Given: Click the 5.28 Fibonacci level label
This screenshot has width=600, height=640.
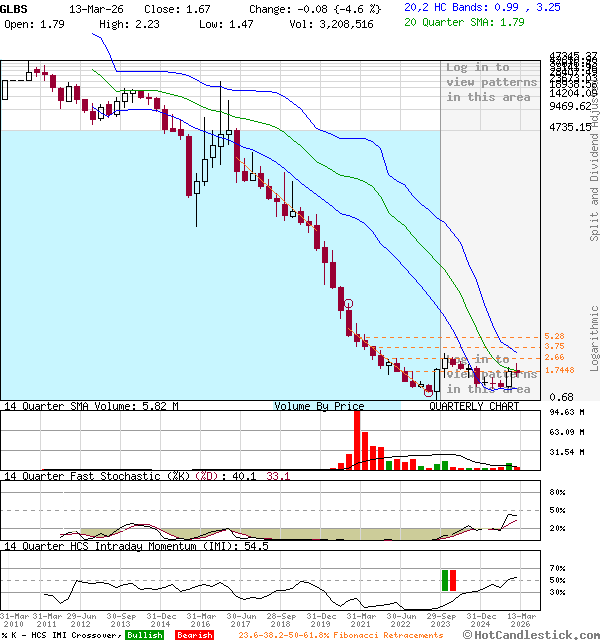Looking at the screenshot, I should point(555,336).
